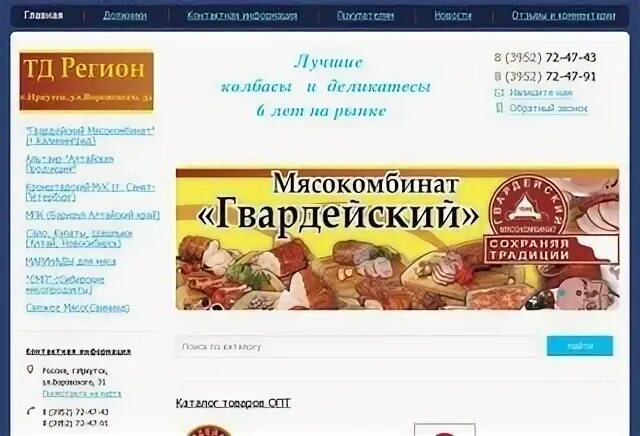This screenshot has height=436, width=640.
Task: Open МАРИНАДЫ для мяса category link
Action: pos(71,262)
